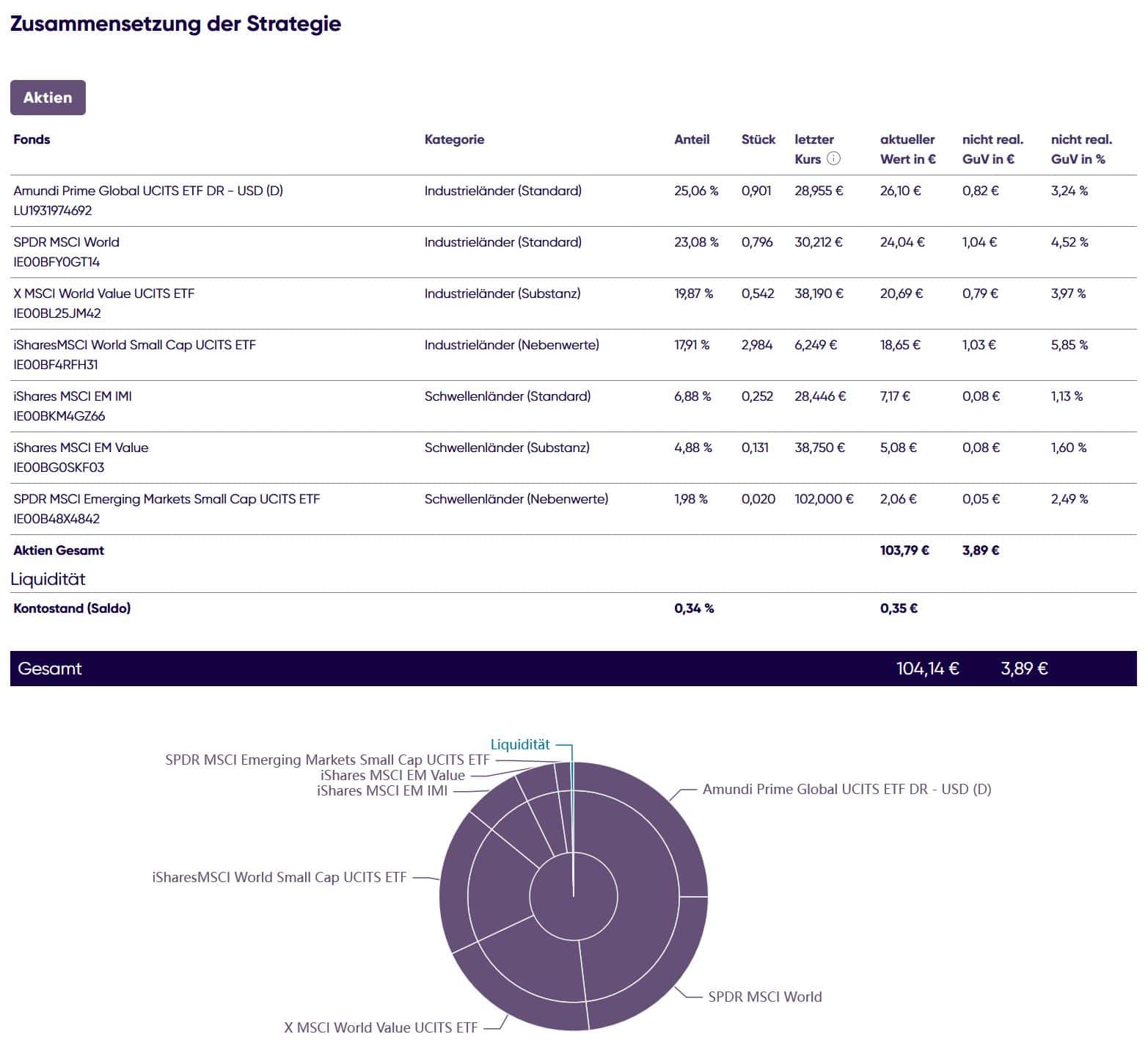The width and height of the screenshot is (1148, 1048).
Task: Click the 103,79 € Aktien total value
Action: [904, 550]
